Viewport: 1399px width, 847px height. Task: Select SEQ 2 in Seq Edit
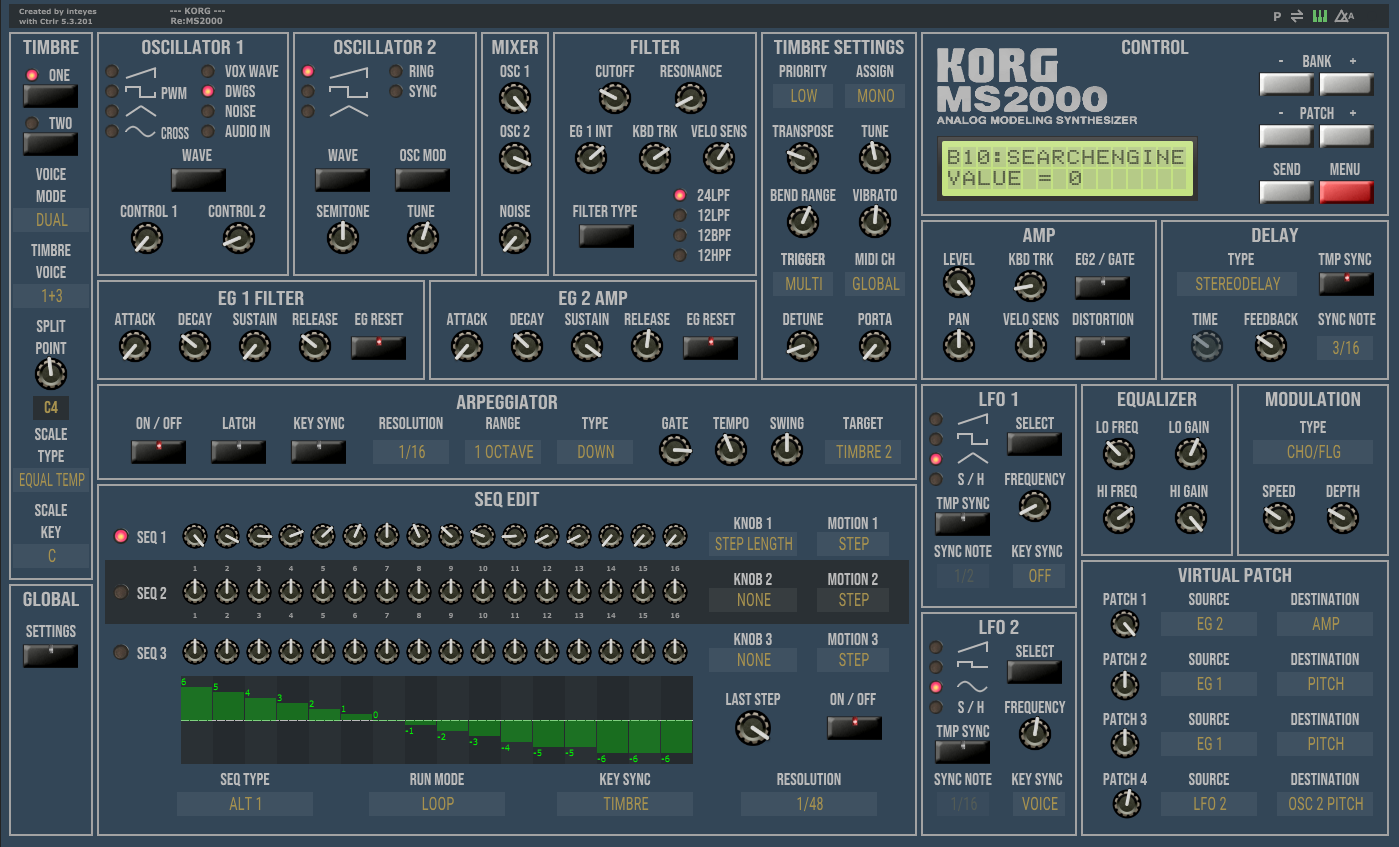coord(122,593)
